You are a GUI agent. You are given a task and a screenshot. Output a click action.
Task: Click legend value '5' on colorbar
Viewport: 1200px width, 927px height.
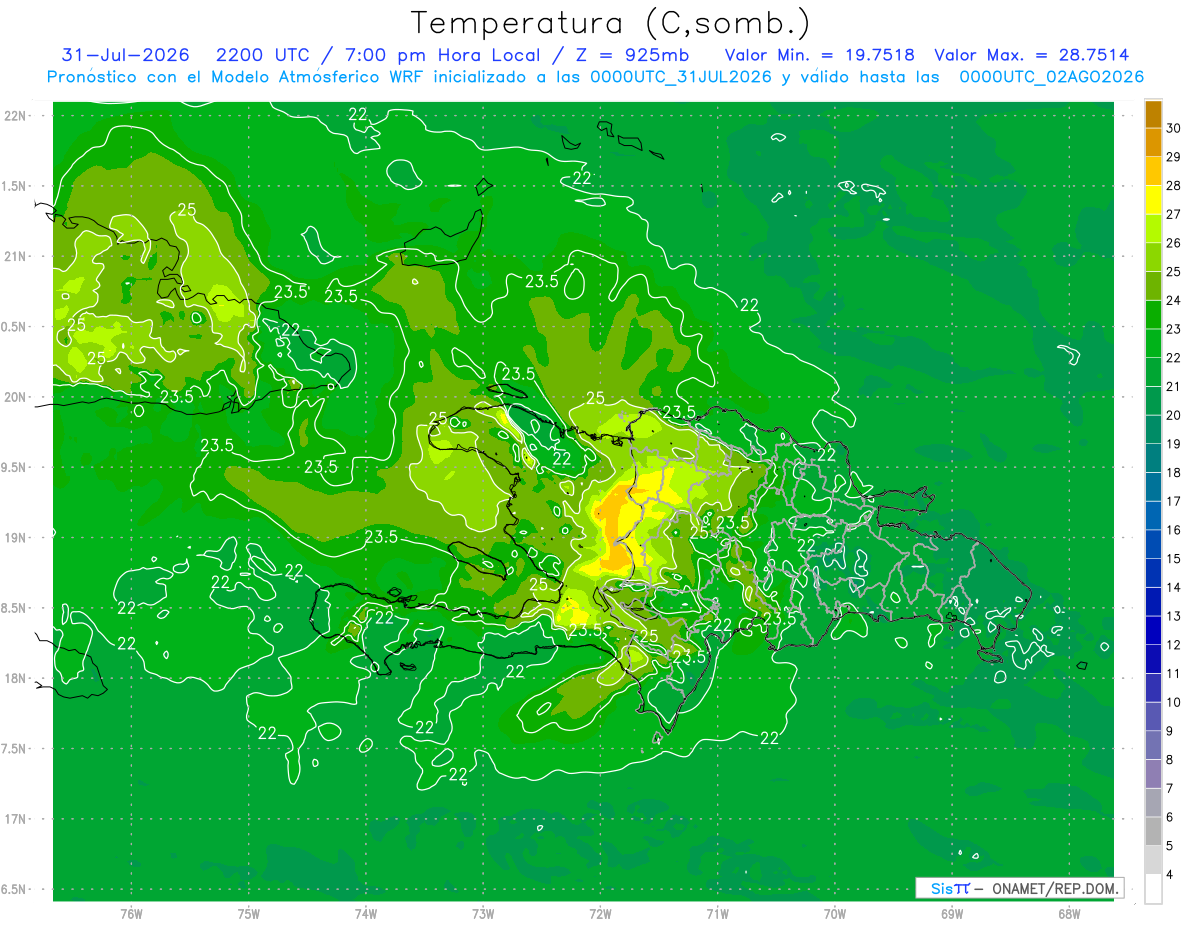point(1171,847)
